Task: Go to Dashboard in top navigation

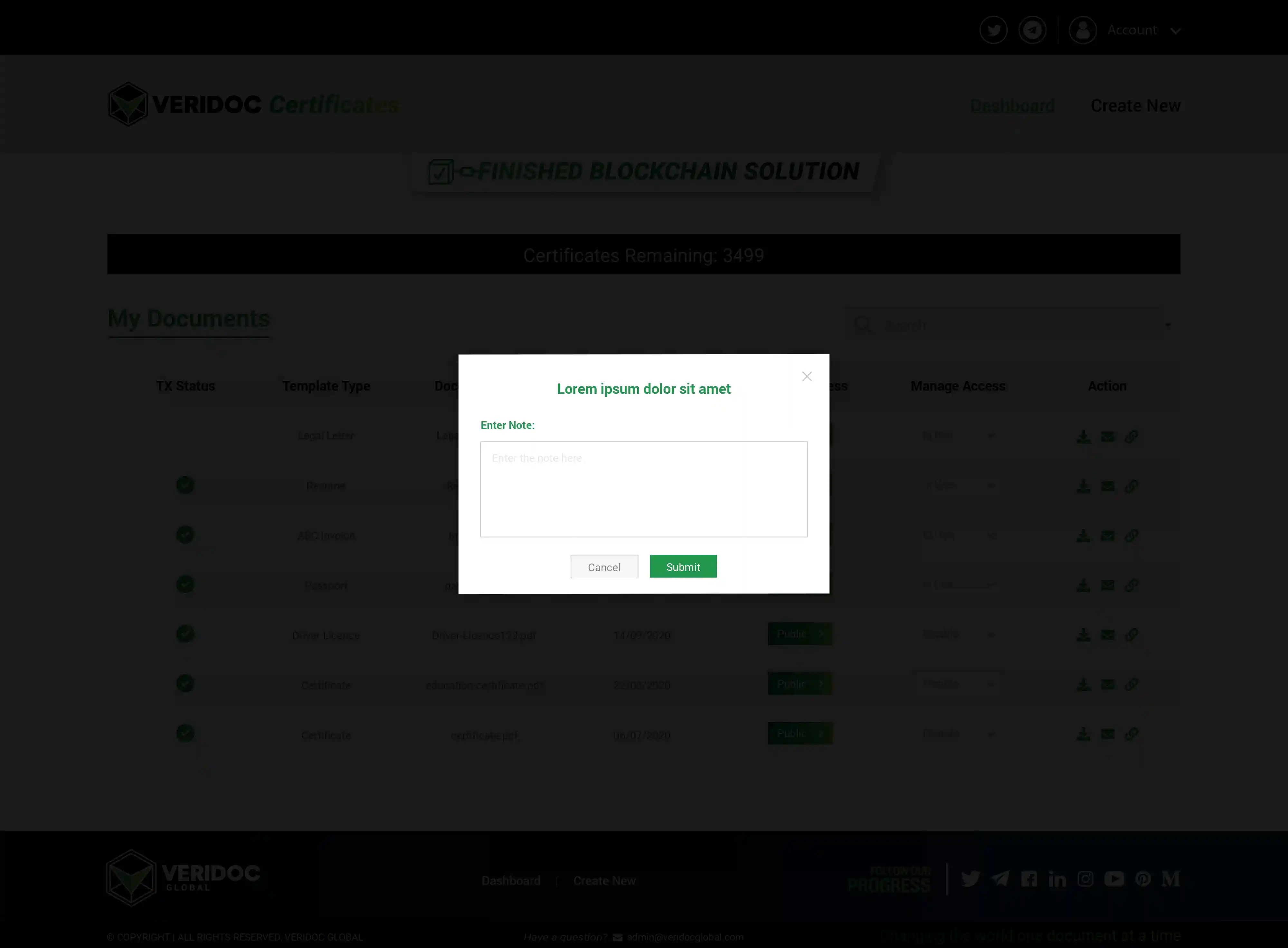Action: click(x=1011, y=106)
